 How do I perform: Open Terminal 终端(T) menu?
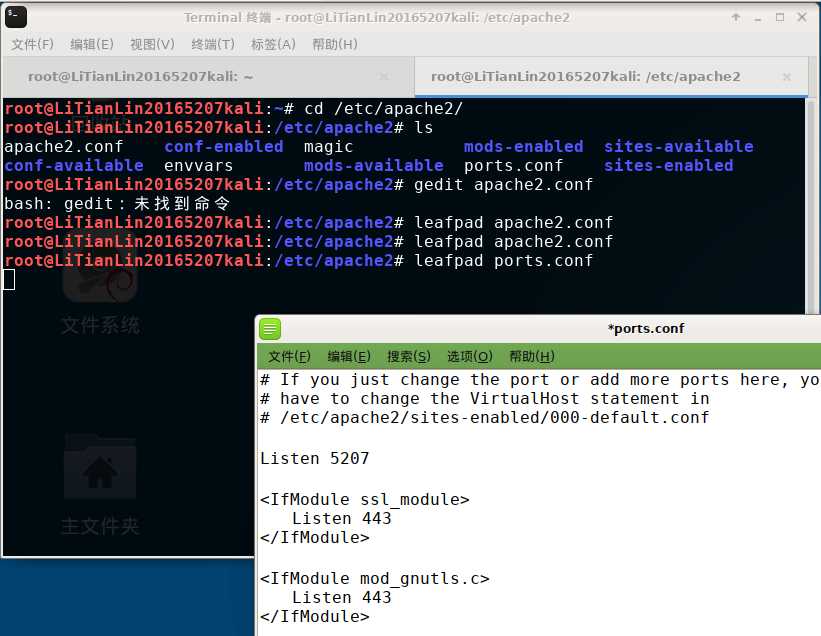pyautogui.click(x=213, y=44)
